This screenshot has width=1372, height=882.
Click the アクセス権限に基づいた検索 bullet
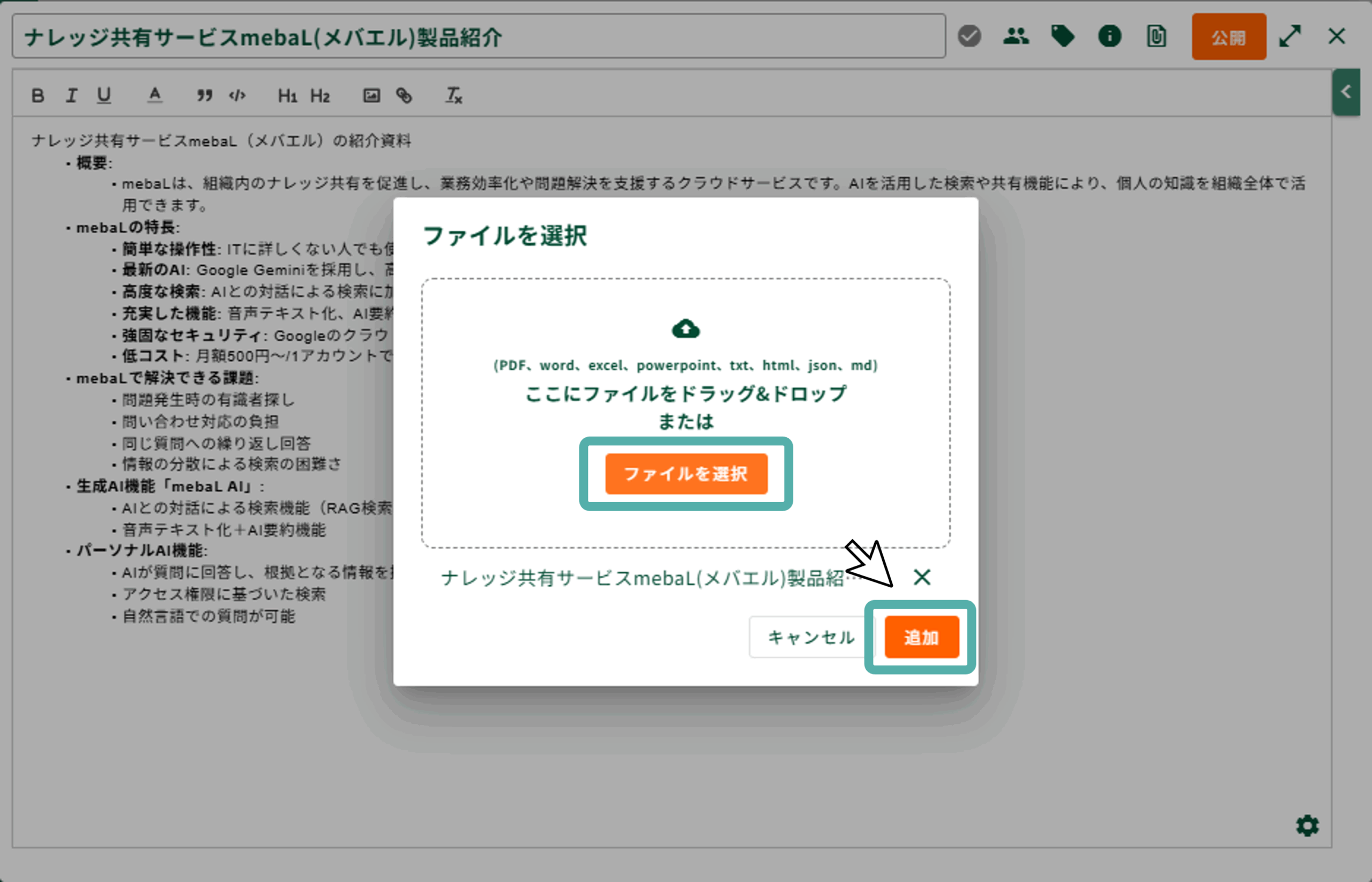pos(223,594)
